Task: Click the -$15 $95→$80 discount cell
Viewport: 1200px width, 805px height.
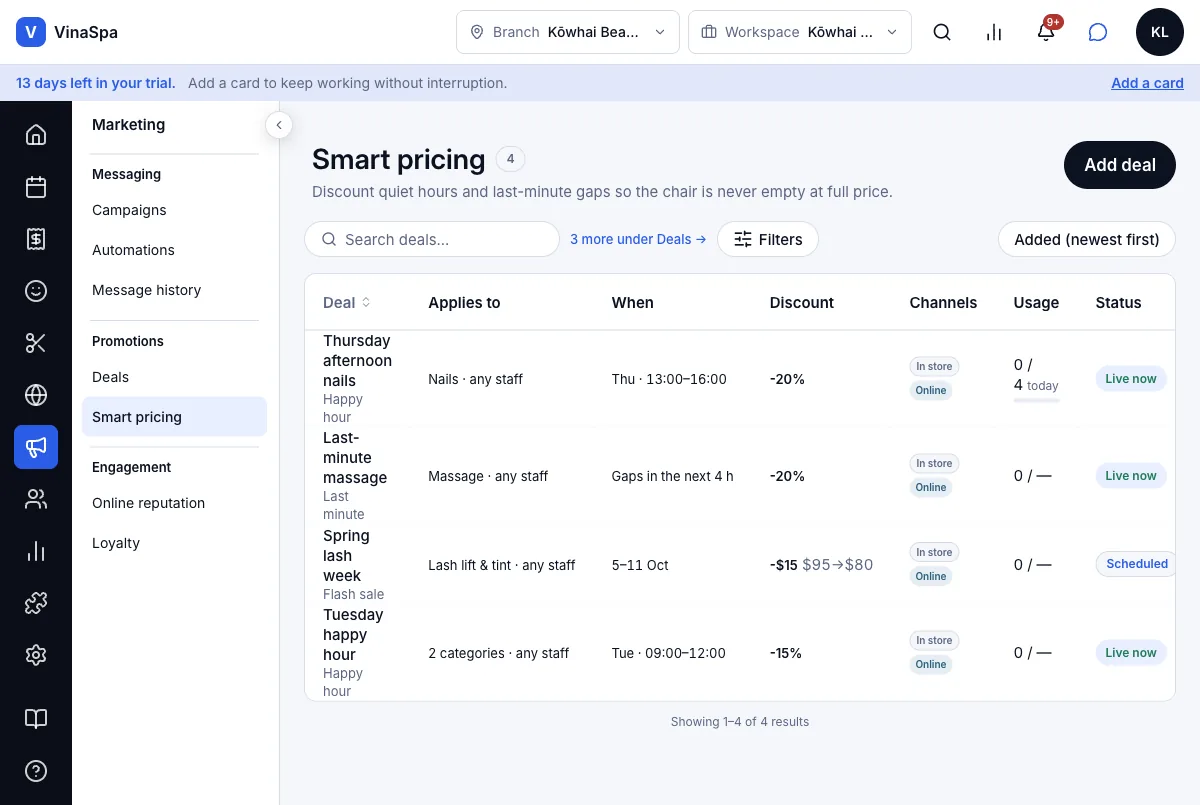Action: (821, 565)
